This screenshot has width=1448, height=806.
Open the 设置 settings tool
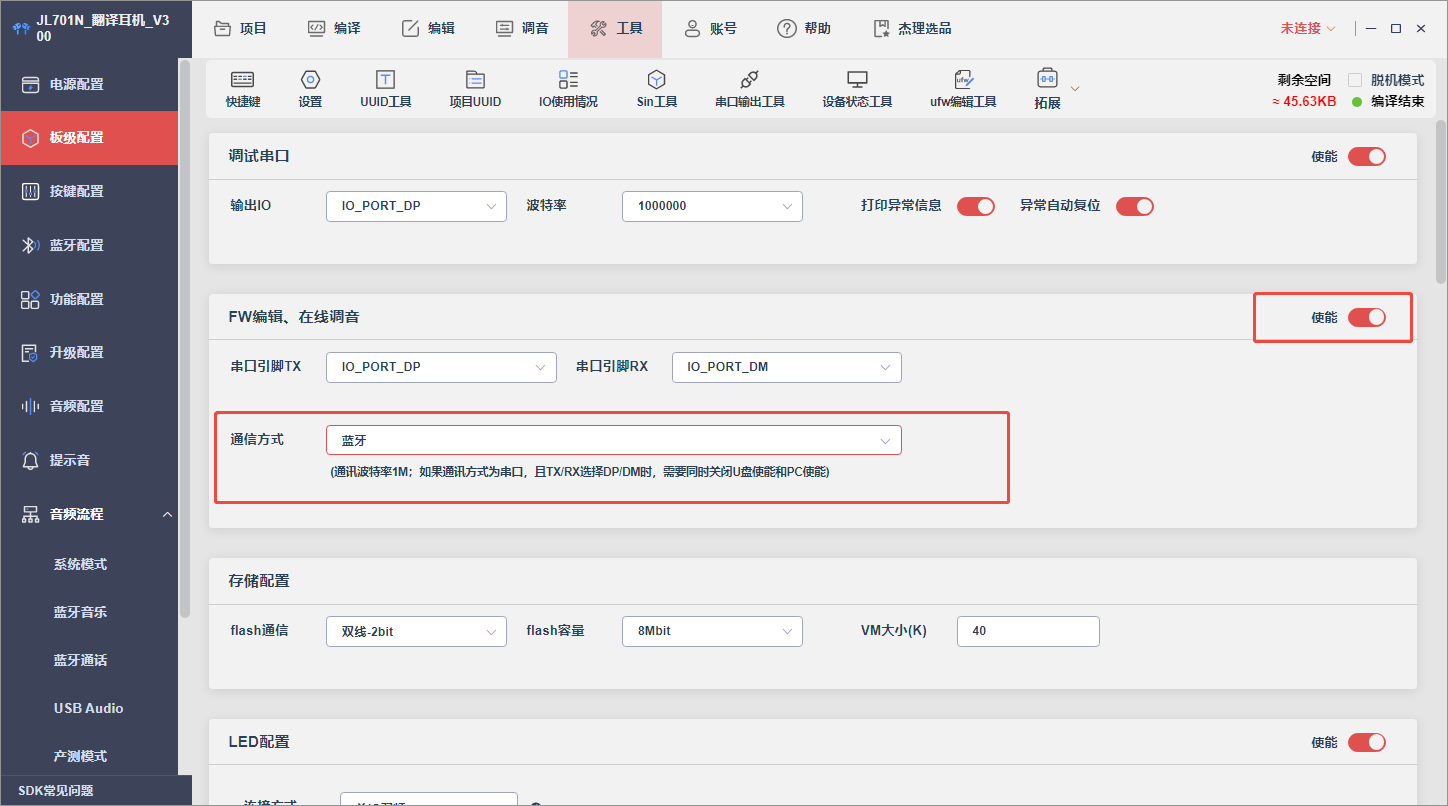pyautogui.click(x=310, y=88)
